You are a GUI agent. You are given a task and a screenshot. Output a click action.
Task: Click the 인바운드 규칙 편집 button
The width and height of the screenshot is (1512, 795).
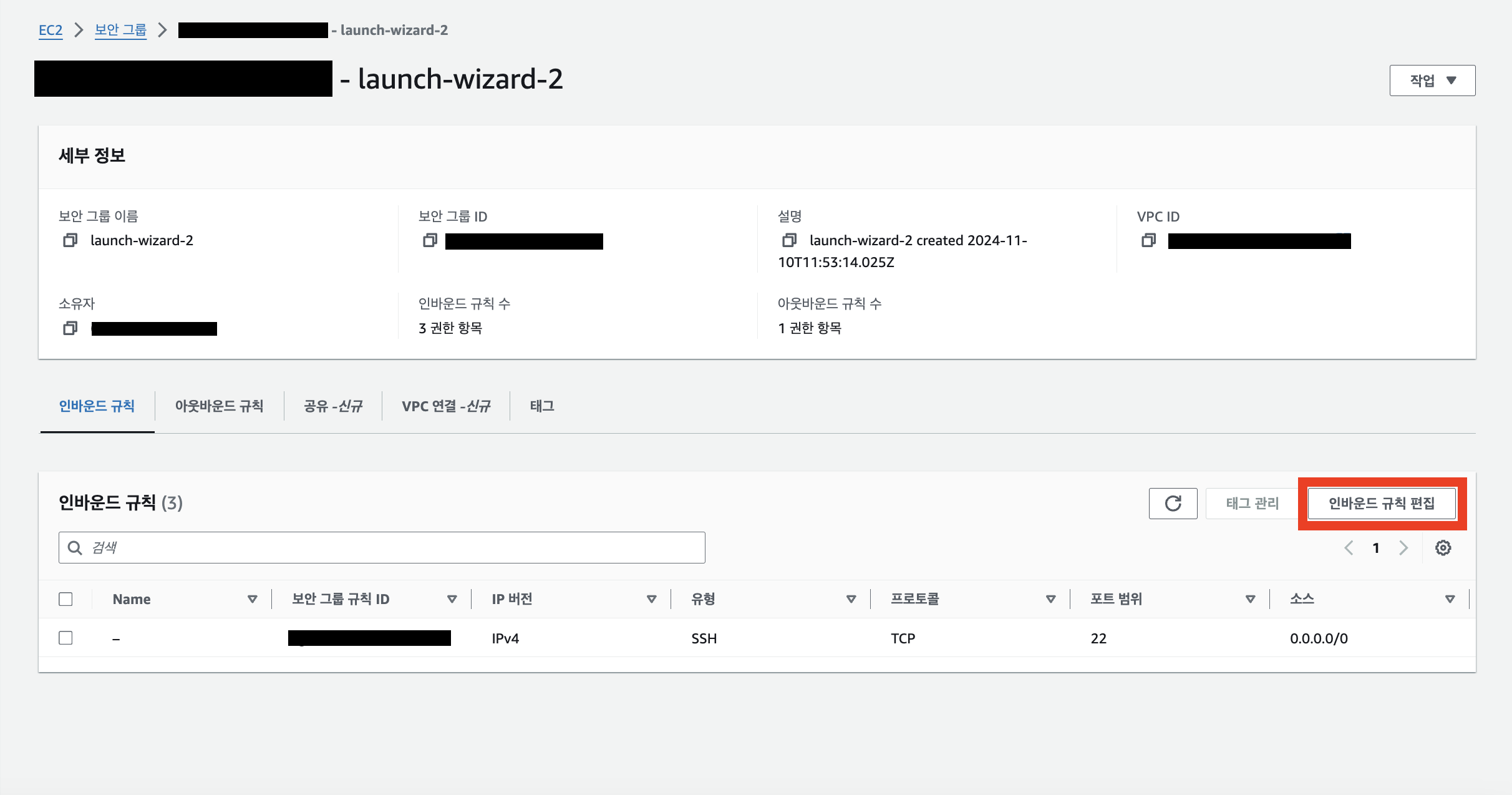click(x=1382, y=504)
